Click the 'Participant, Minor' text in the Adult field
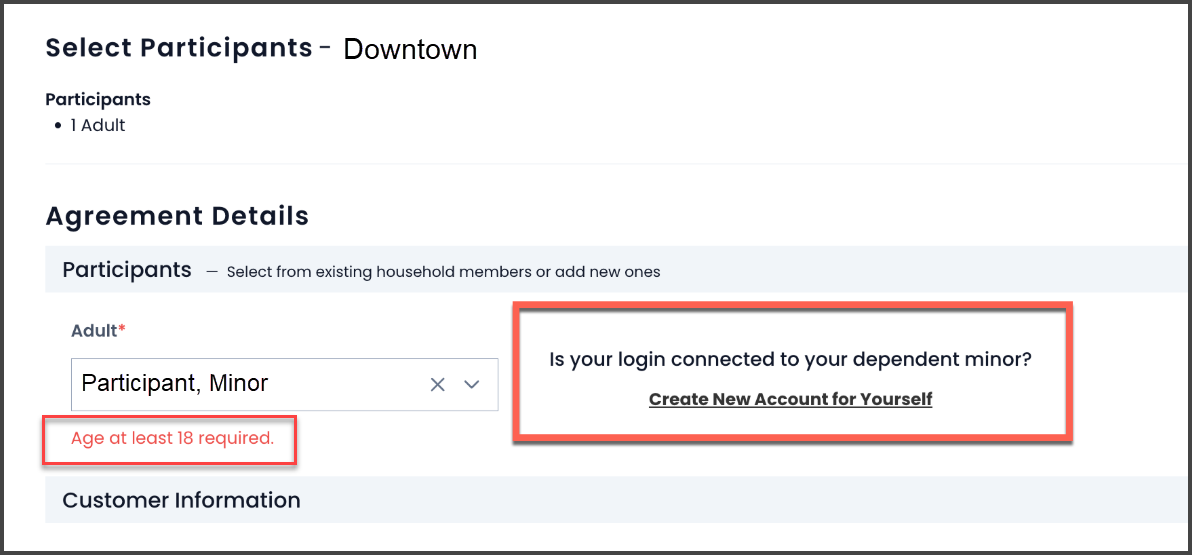Screen dimensions: 1192x555 point(175,383)
